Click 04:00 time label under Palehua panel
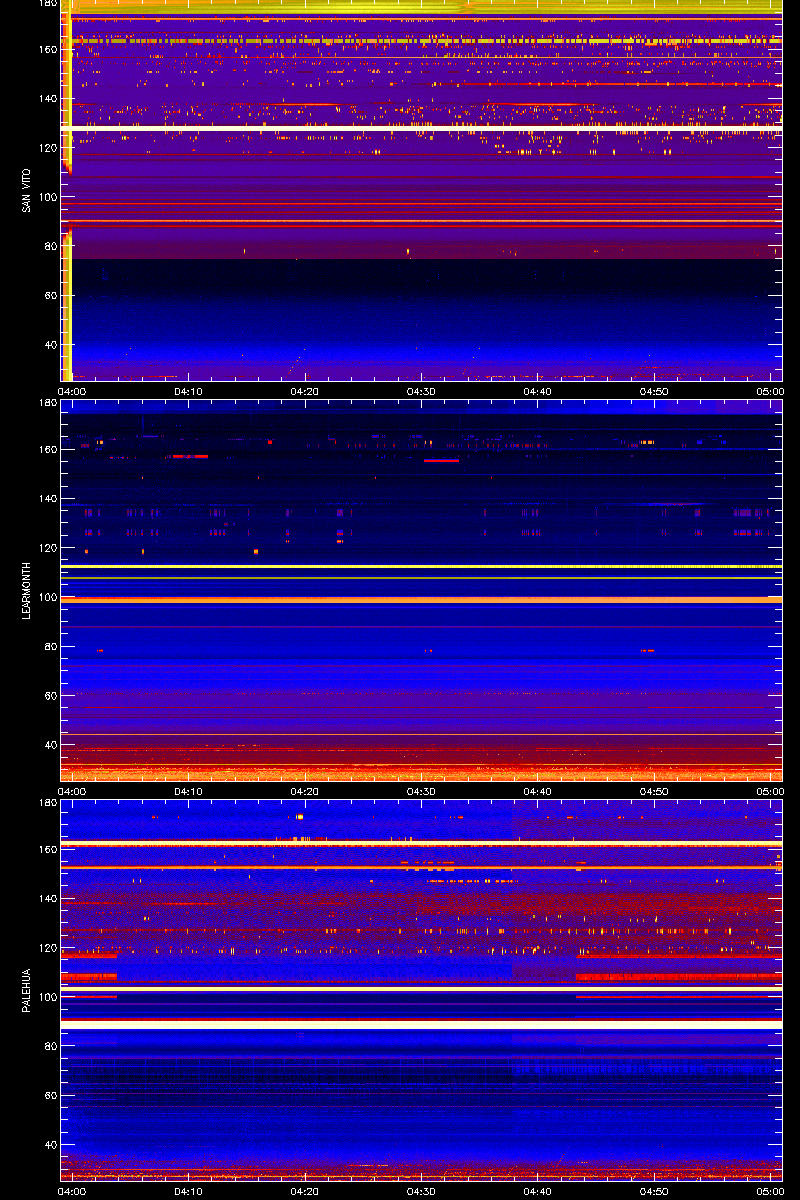 73,1191
